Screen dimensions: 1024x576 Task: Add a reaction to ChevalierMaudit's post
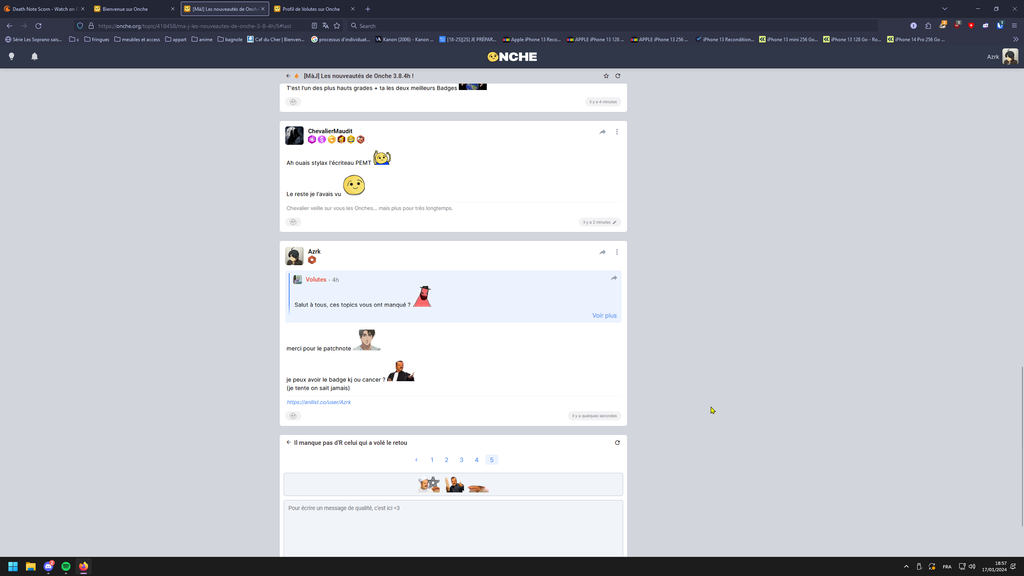coord(293,222)
